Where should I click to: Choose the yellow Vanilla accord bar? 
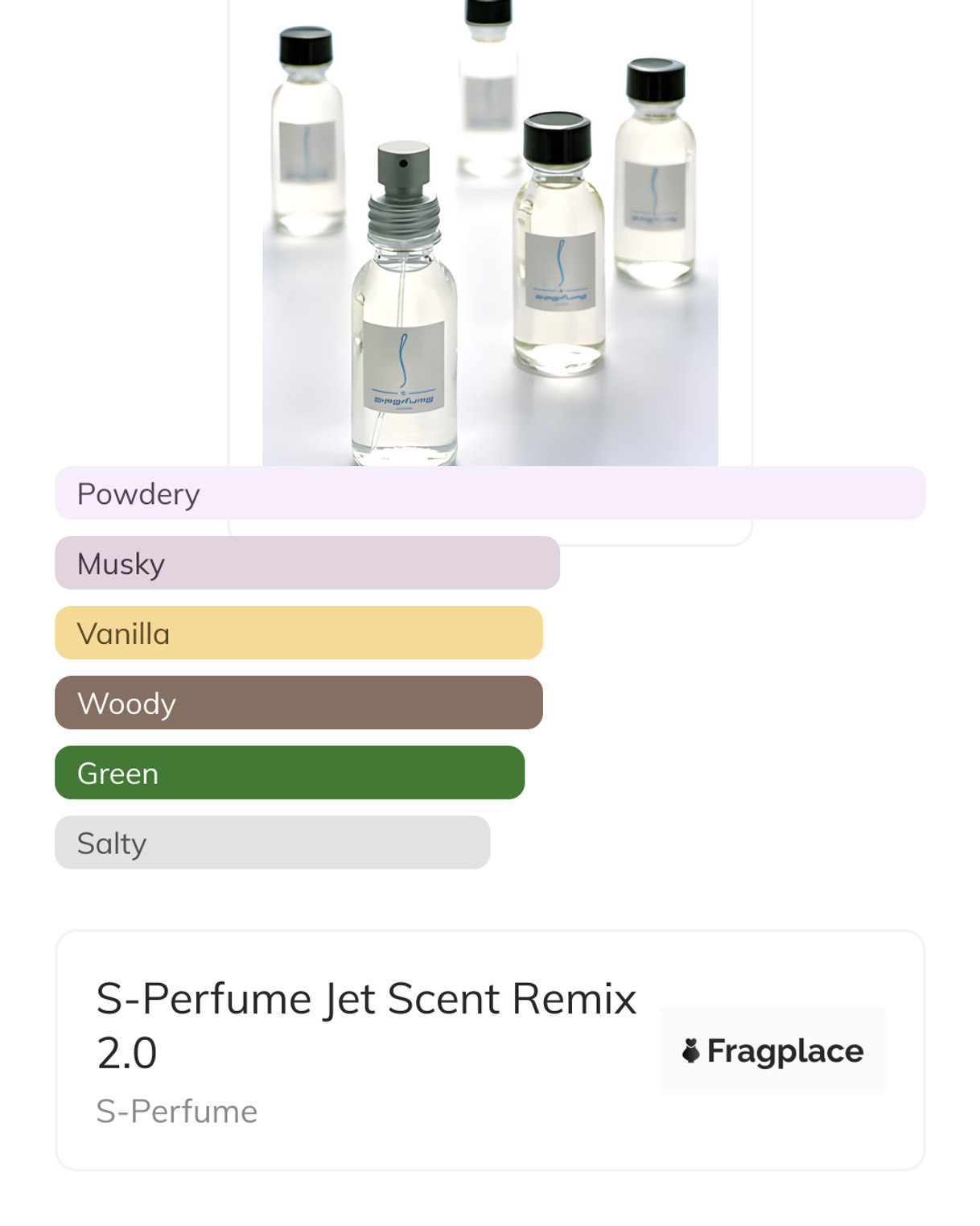299,634
